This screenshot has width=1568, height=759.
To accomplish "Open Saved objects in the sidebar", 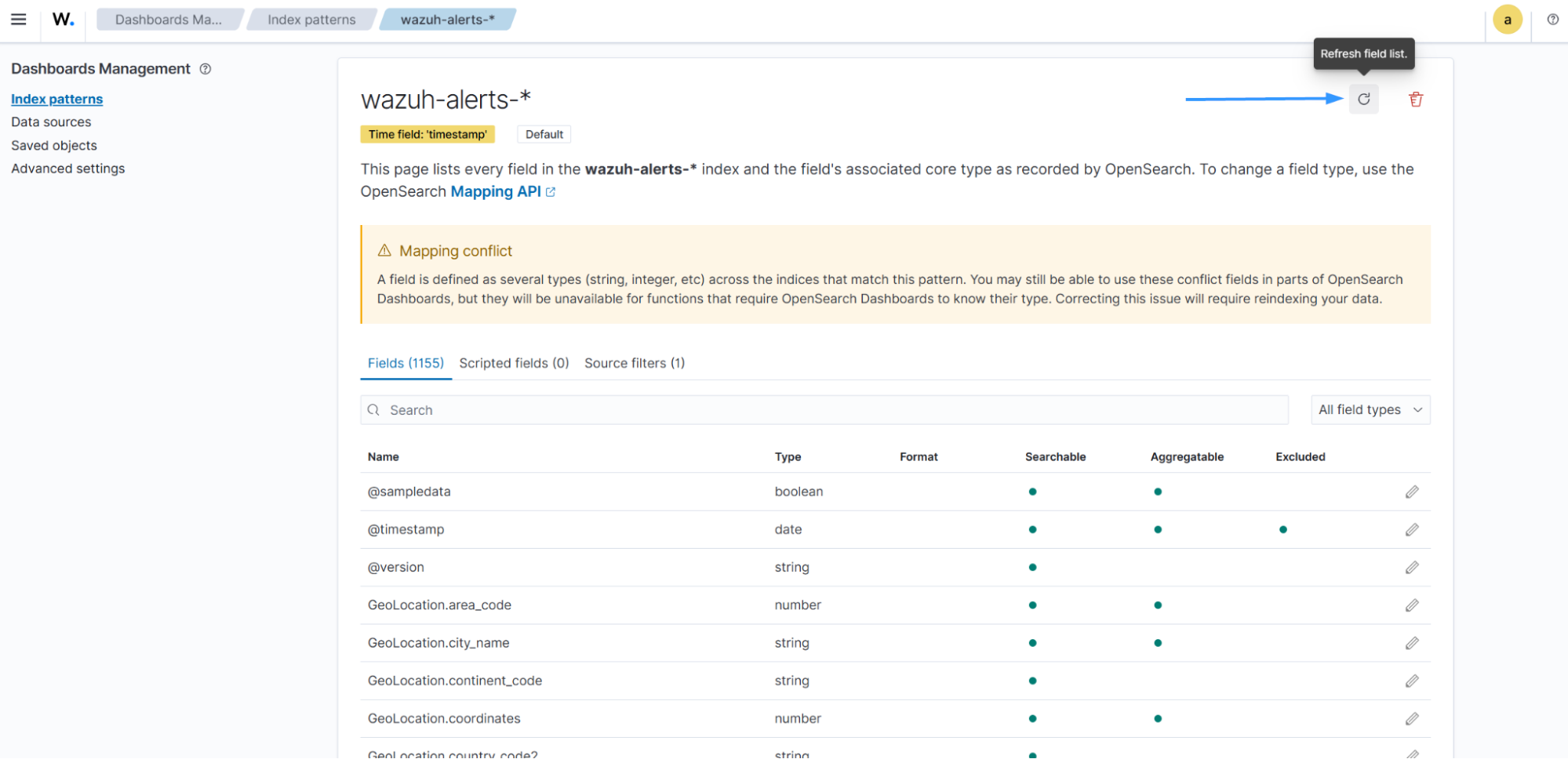I will click(54, 146).
